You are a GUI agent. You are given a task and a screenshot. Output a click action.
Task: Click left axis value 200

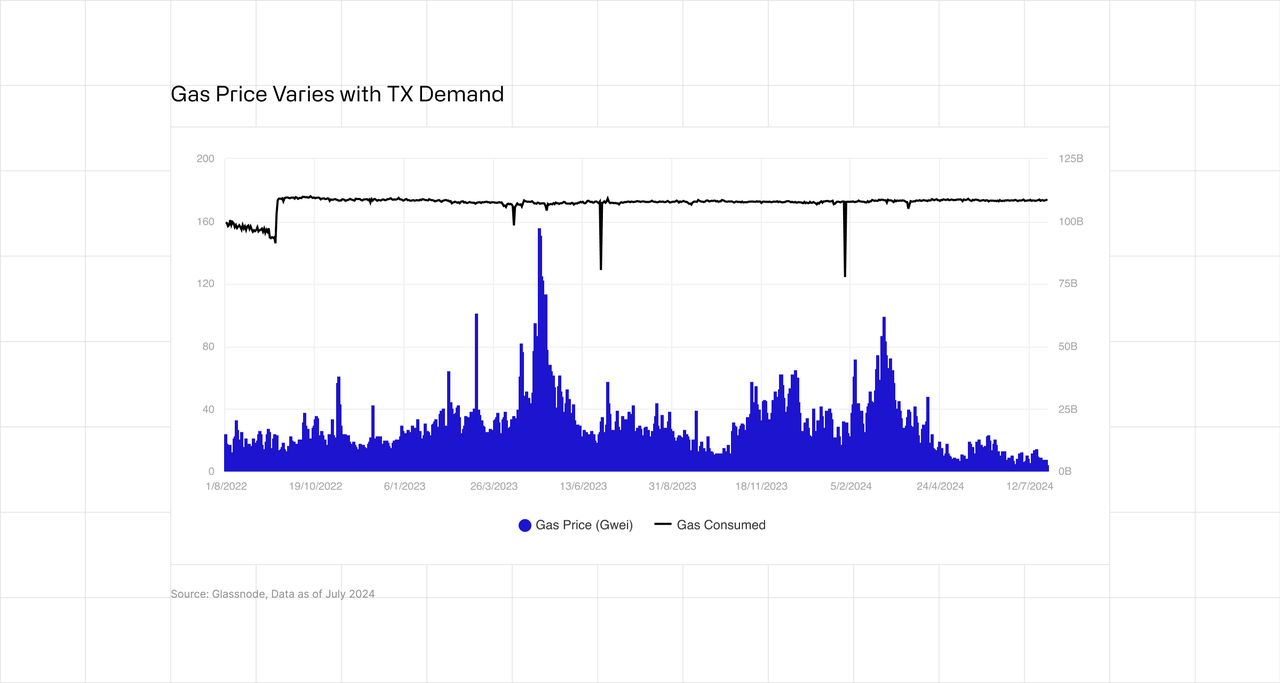[x=206, y=159]
